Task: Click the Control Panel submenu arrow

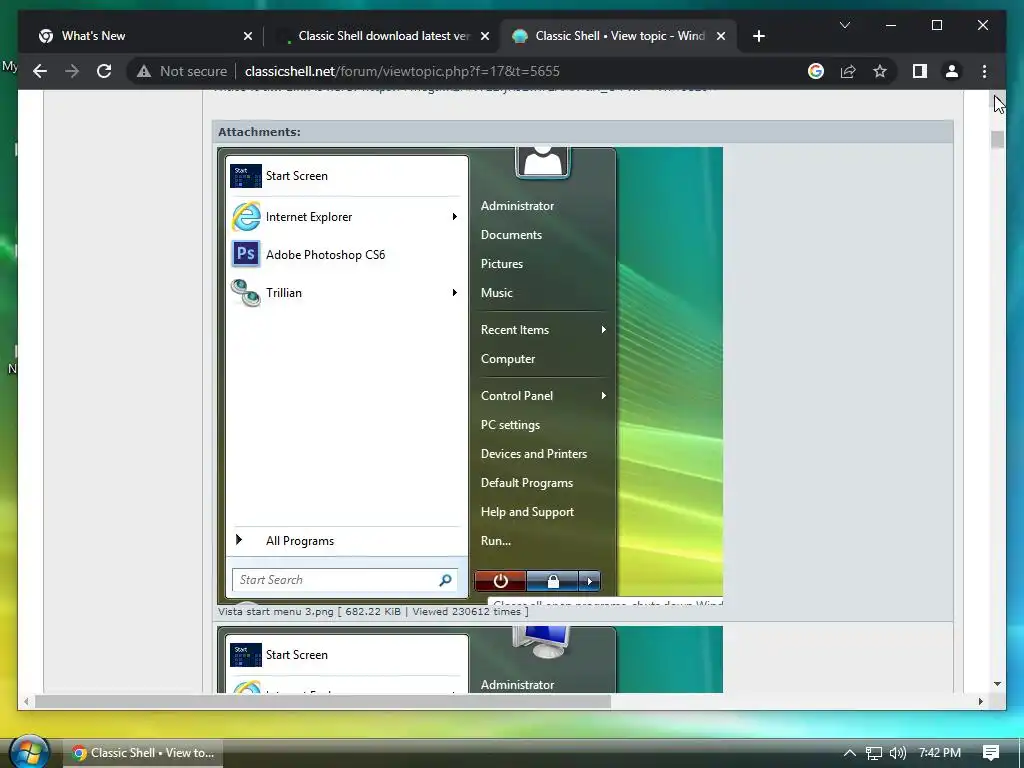Action: (x=603, y=396)
